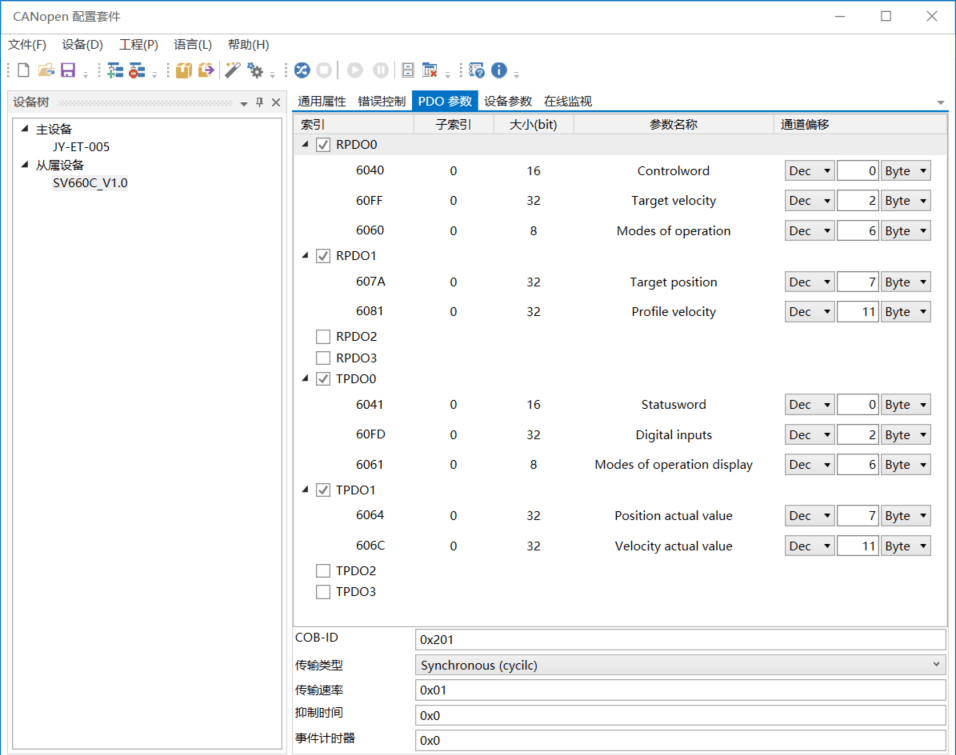Screen dimensions: 956x755
Task: Click the yellow package icon
Action: click(x=184, y=70)
